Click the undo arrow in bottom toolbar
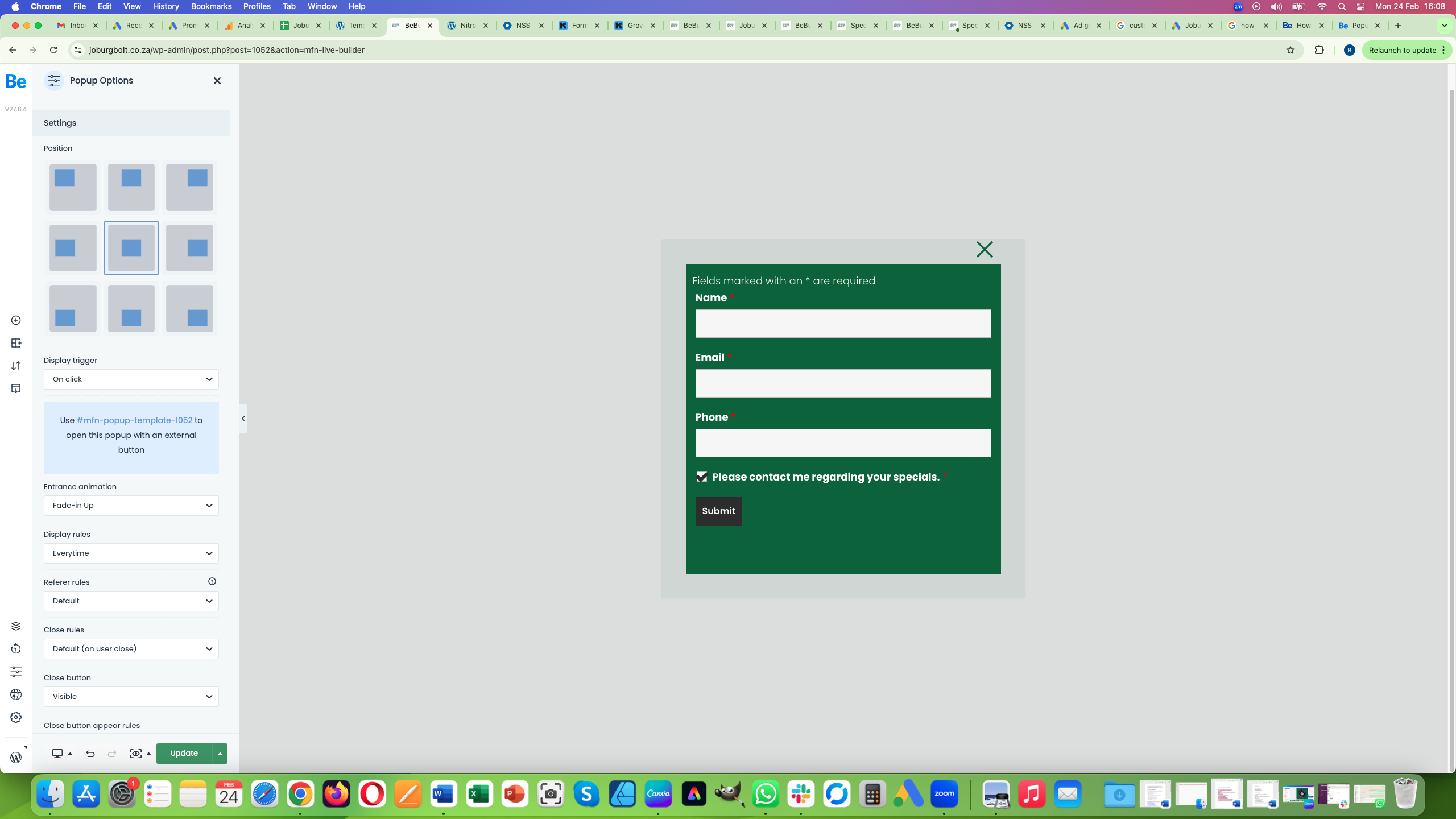The height and width of the screenshot is (819, 1456). (x=90, y=754)
